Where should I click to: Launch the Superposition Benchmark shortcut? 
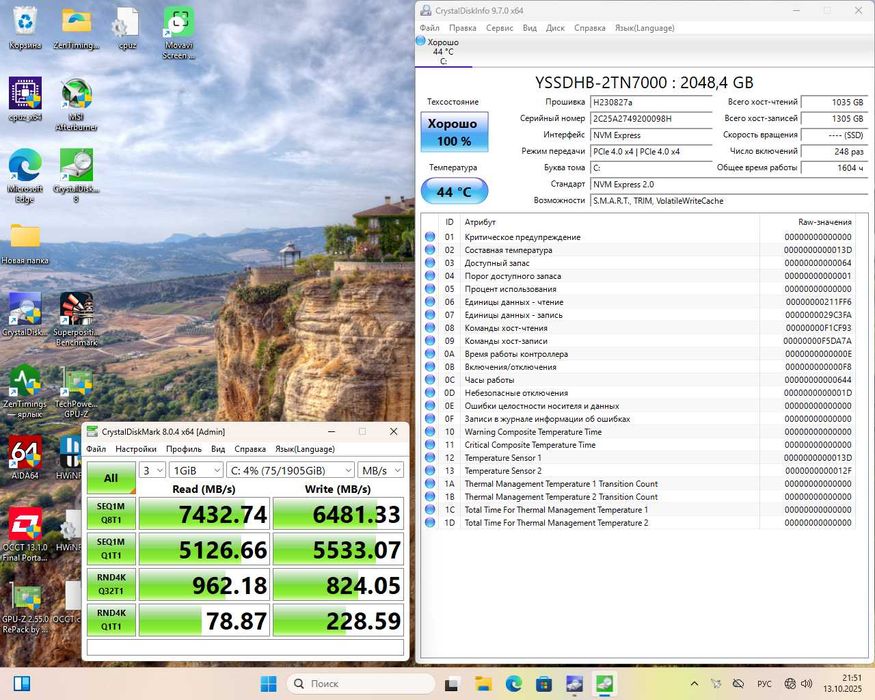[x=77, y=311]
